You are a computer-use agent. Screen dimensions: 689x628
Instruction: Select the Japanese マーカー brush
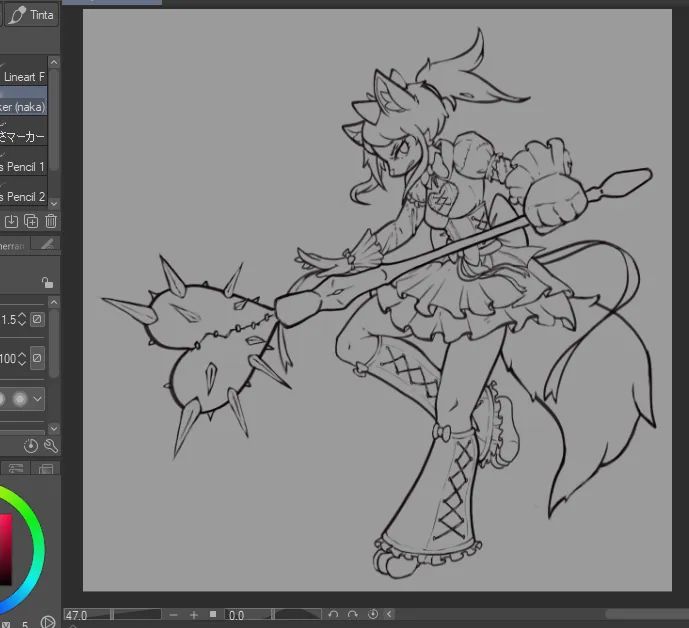coord(23,131)
